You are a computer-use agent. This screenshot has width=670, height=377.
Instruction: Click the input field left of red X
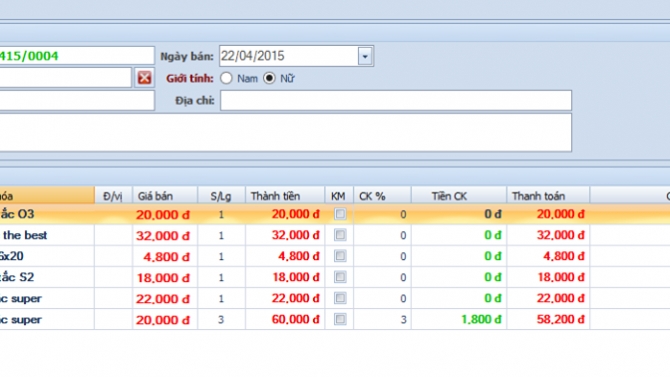pos(65,78)
